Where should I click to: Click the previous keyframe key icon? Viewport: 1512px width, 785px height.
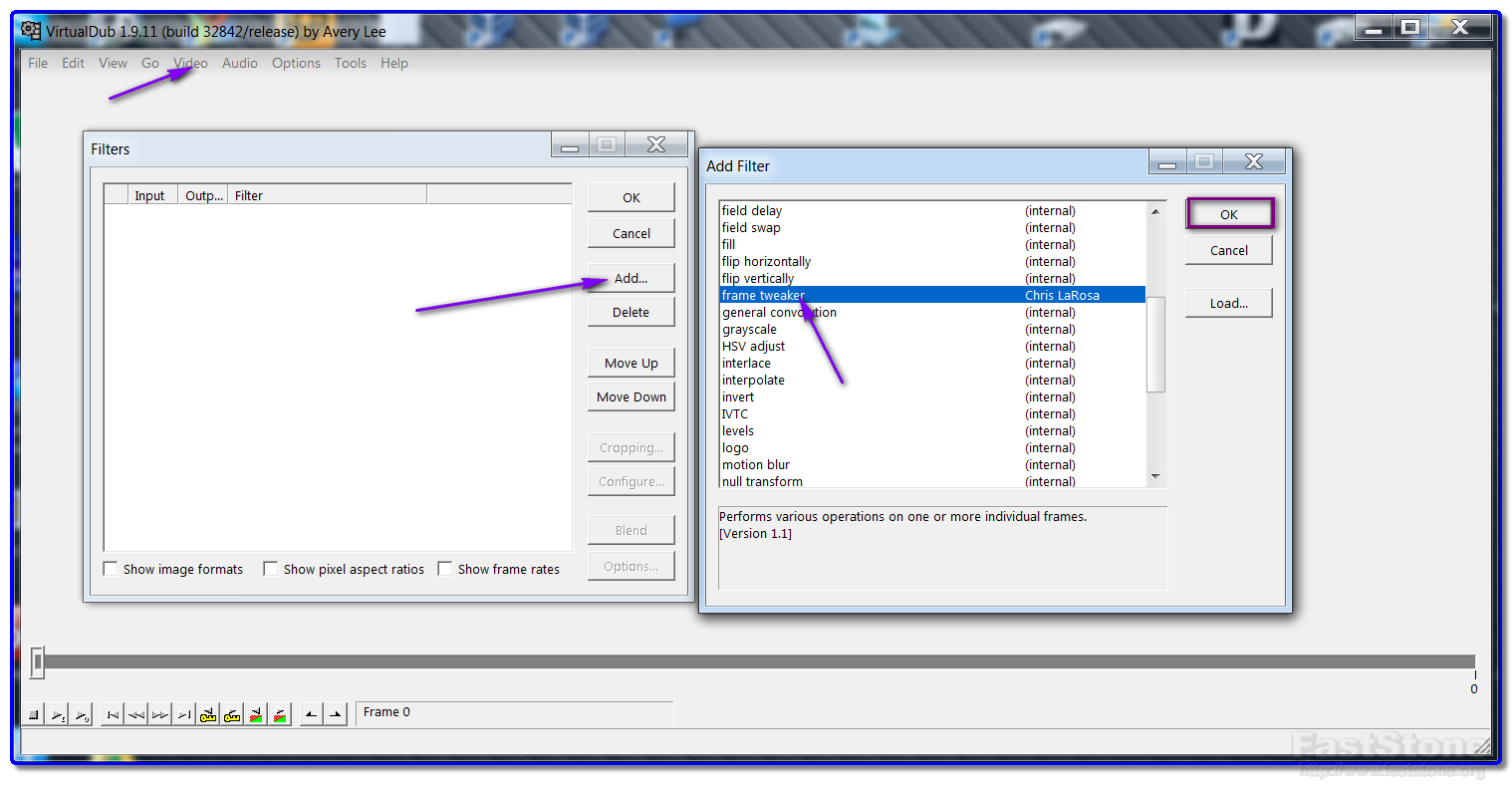[x=208, y=714]
